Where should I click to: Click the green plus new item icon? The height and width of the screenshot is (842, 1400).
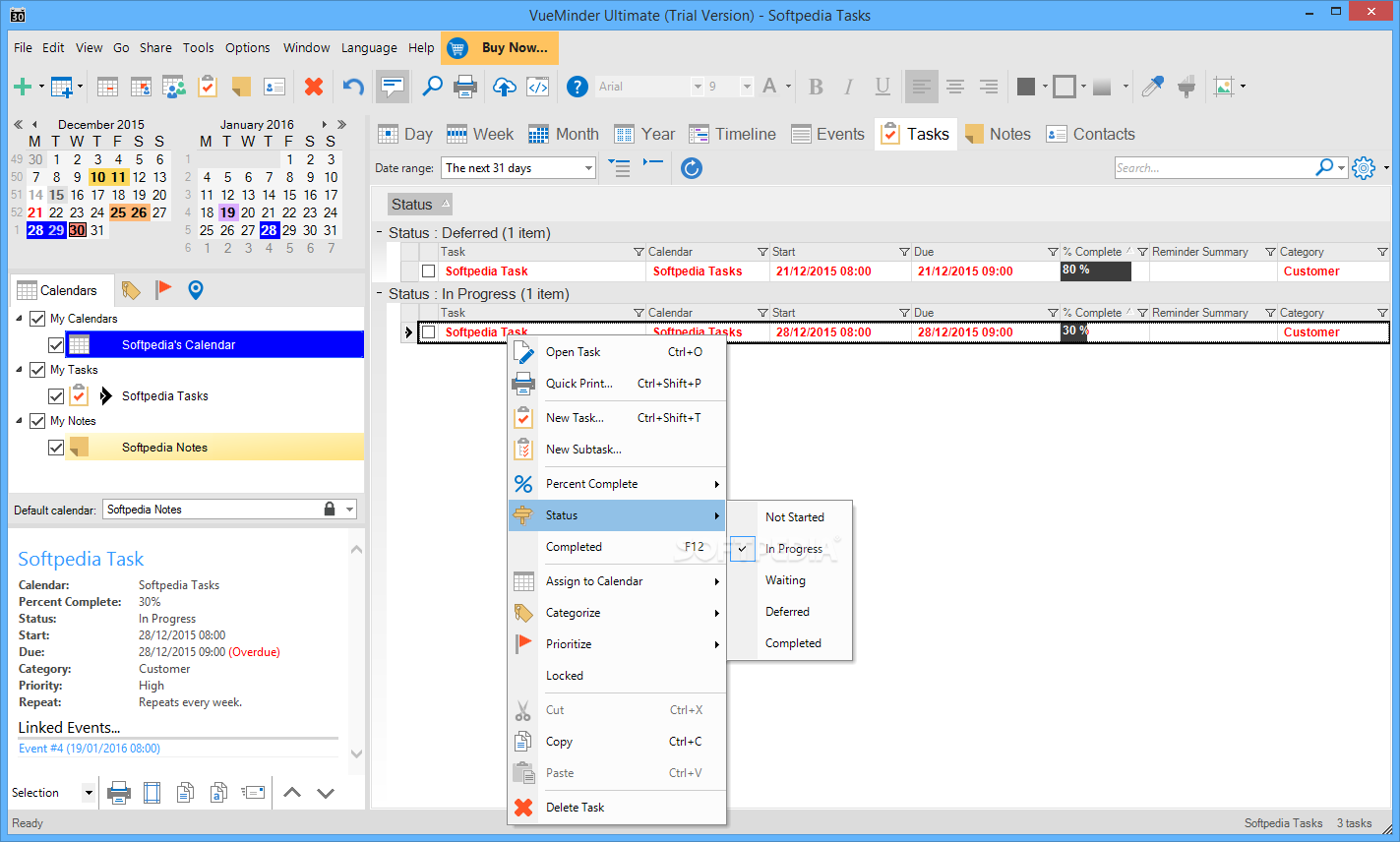pyautogui.click(x=23, y=87)
